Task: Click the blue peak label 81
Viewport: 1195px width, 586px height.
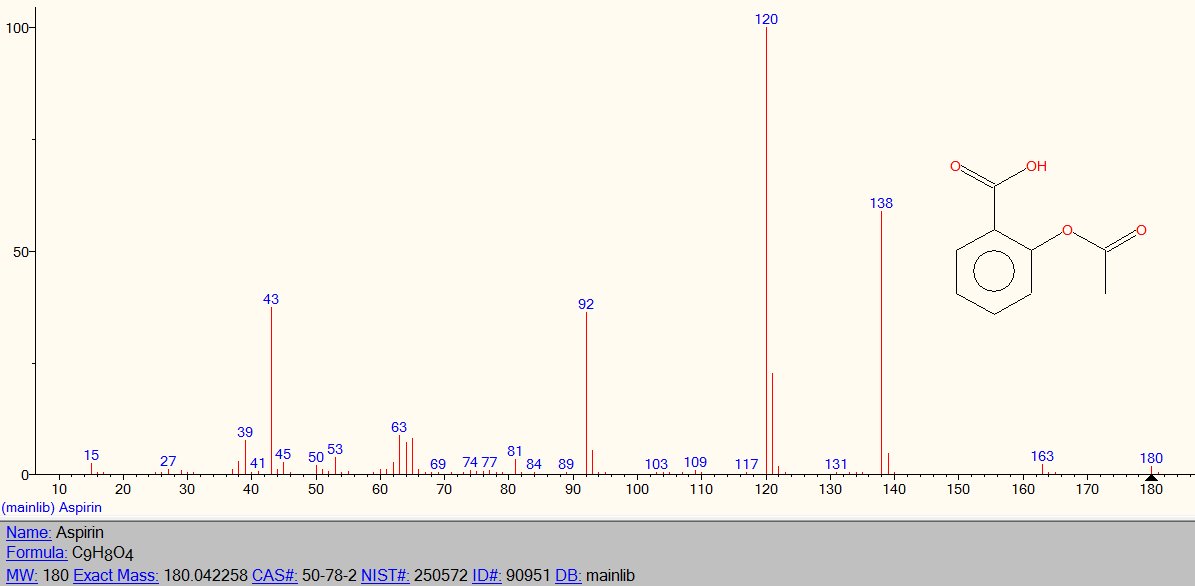Action: pos(514,451)
